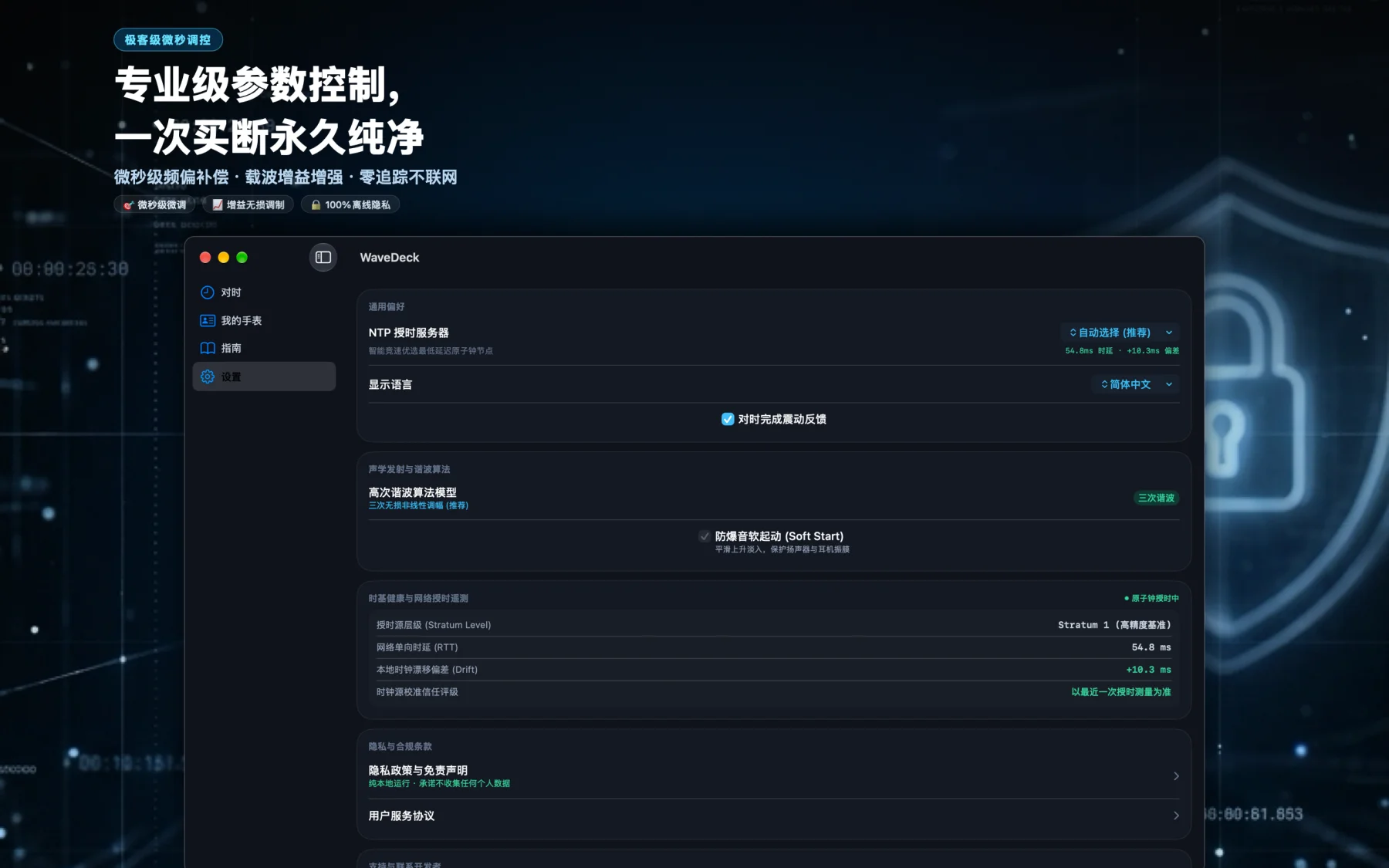The image size is (1389, 868).
Task: Open the NTP server 自动选择 (推荐) dropdown
Action: tap(1120, 333)
